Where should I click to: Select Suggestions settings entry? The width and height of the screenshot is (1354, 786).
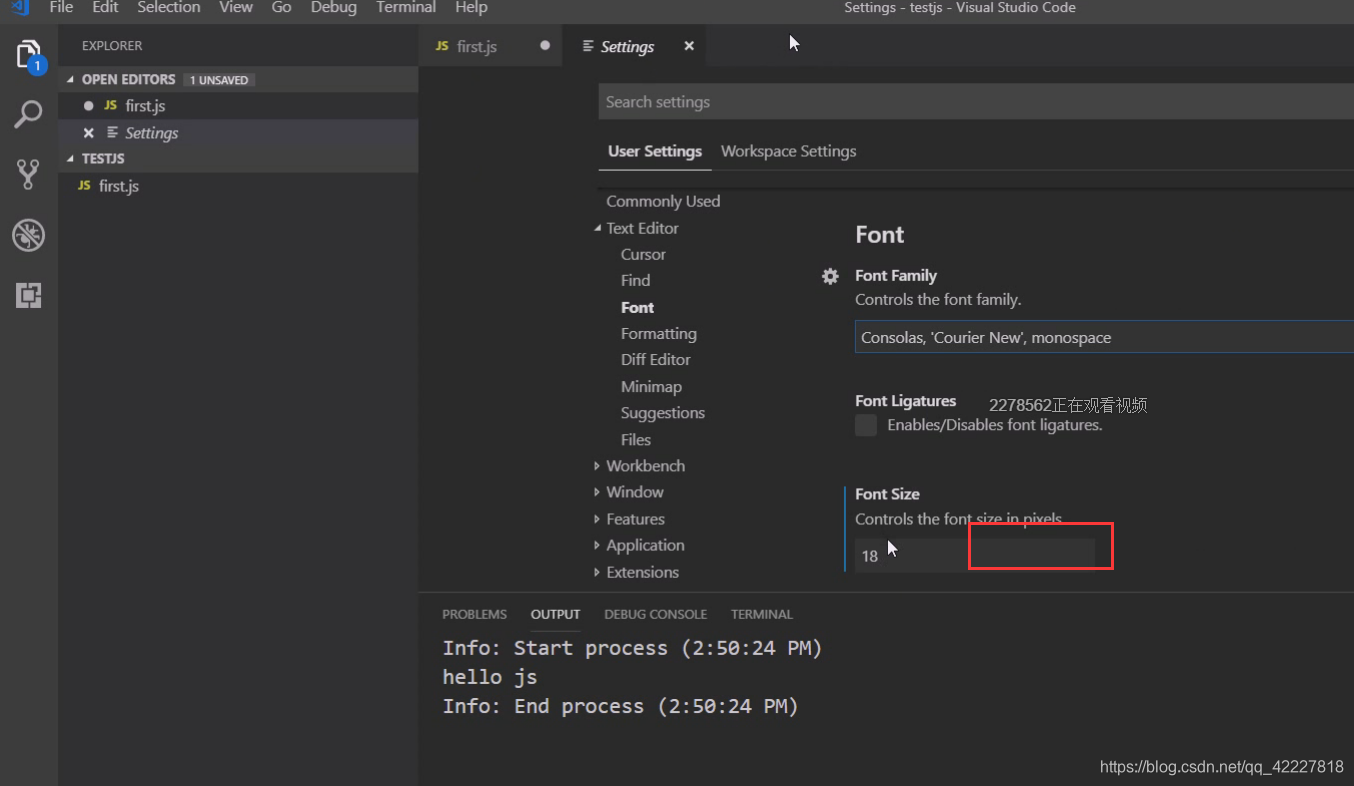pyautogui.click(x=662, y=413)
